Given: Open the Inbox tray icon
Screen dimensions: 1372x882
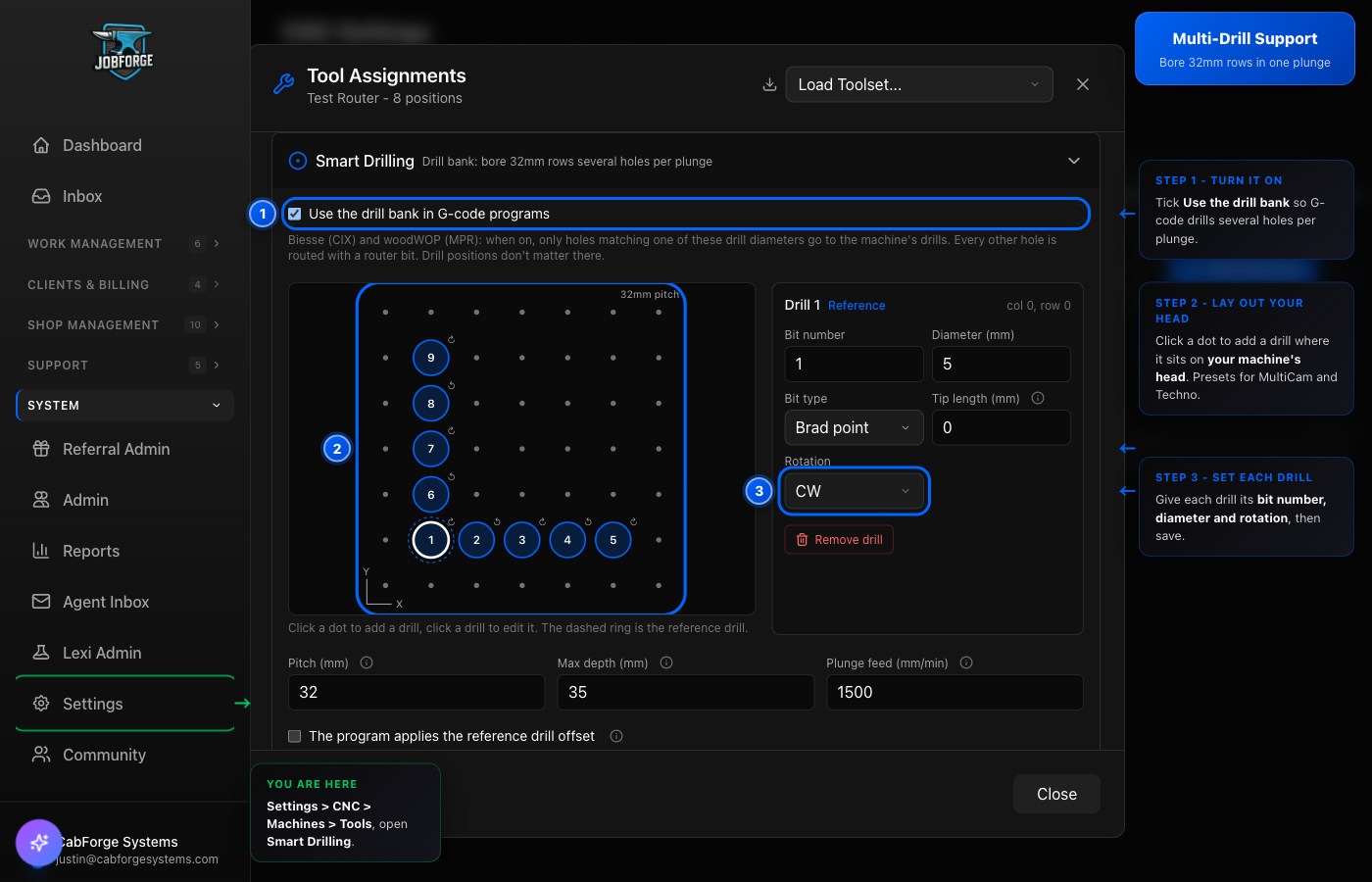Looking at the screenshot, I should (41, 196).
